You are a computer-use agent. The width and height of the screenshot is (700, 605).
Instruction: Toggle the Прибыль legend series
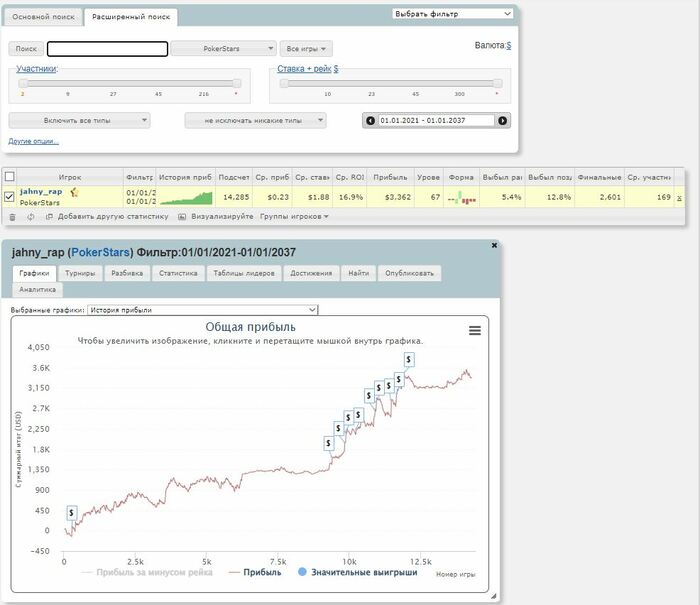[255, 572]
